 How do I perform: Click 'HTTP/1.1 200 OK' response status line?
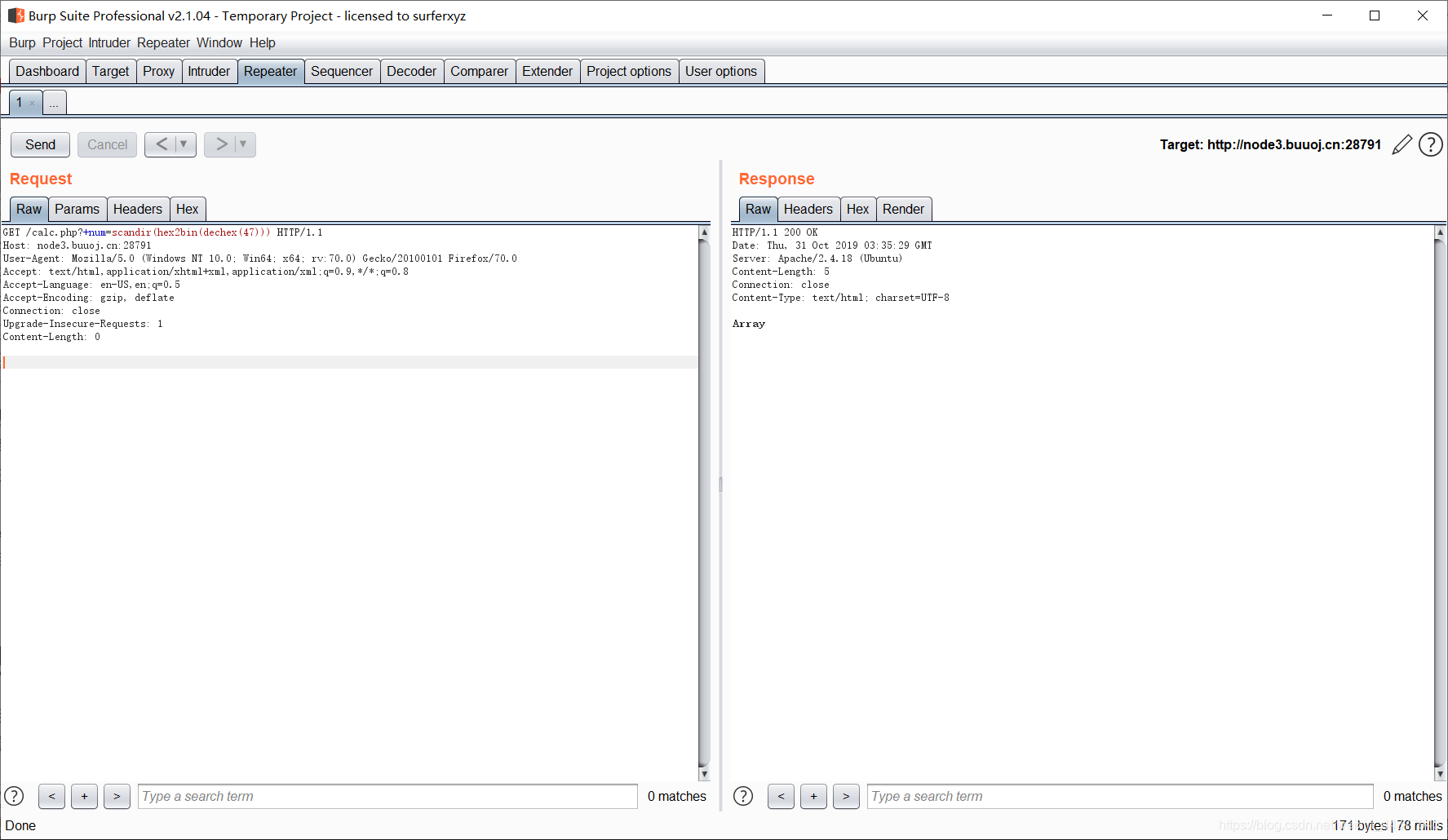[x=775, y=232]
